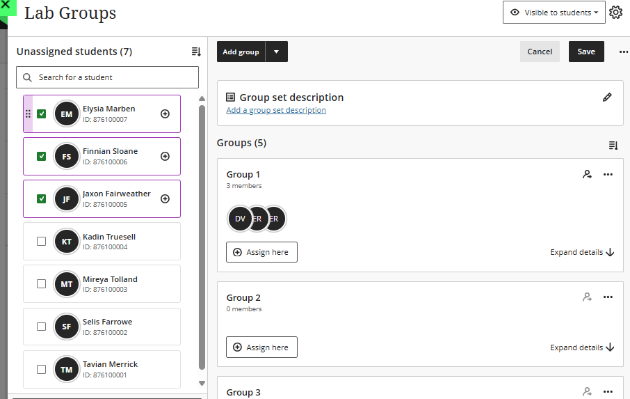Screen dimensions: 630x399
Task: Click the student list scrollbar thumb
Action: (x=202, y=237)
